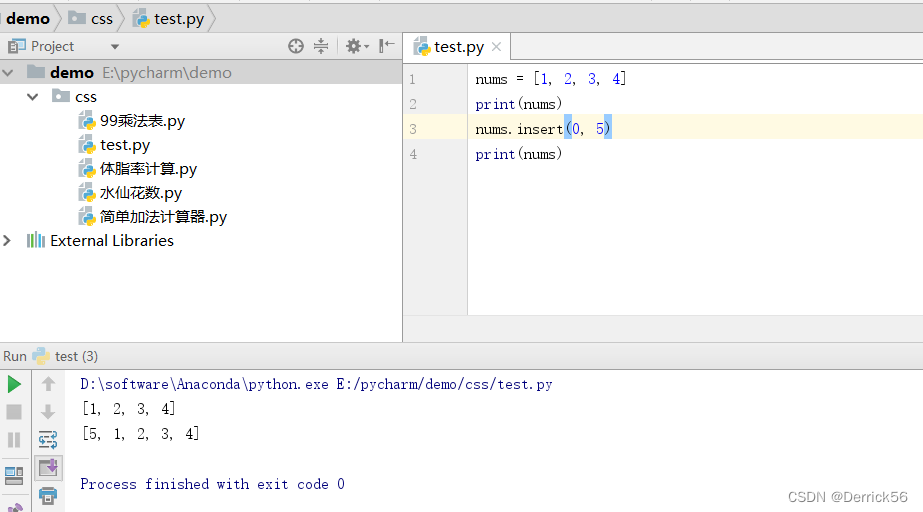923x512 pixels.
Task: Click 'Process finished with exit code 0' text
Action: click(x=213, y=484)
